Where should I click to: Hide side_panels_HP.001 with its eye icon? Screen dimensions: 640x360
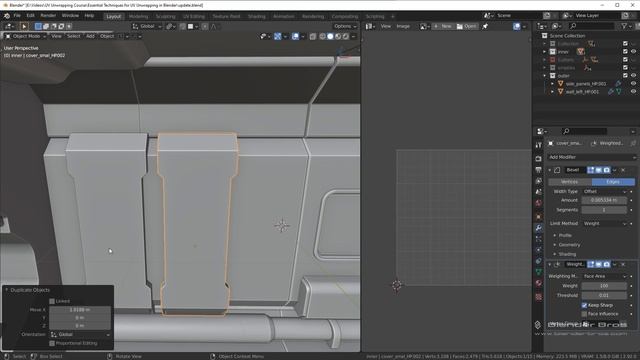pyautogui.click(x=633, y=84)
